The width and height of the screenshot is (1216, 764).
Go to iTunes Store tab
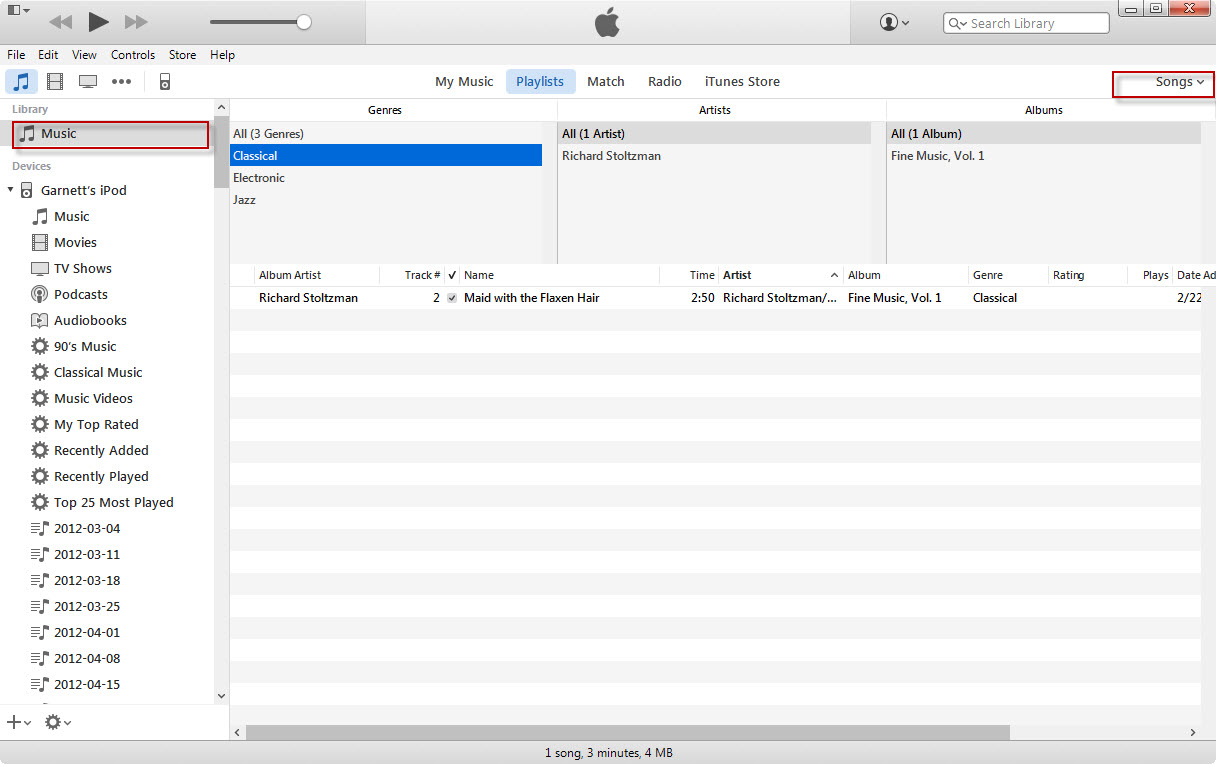coord(742,81)
